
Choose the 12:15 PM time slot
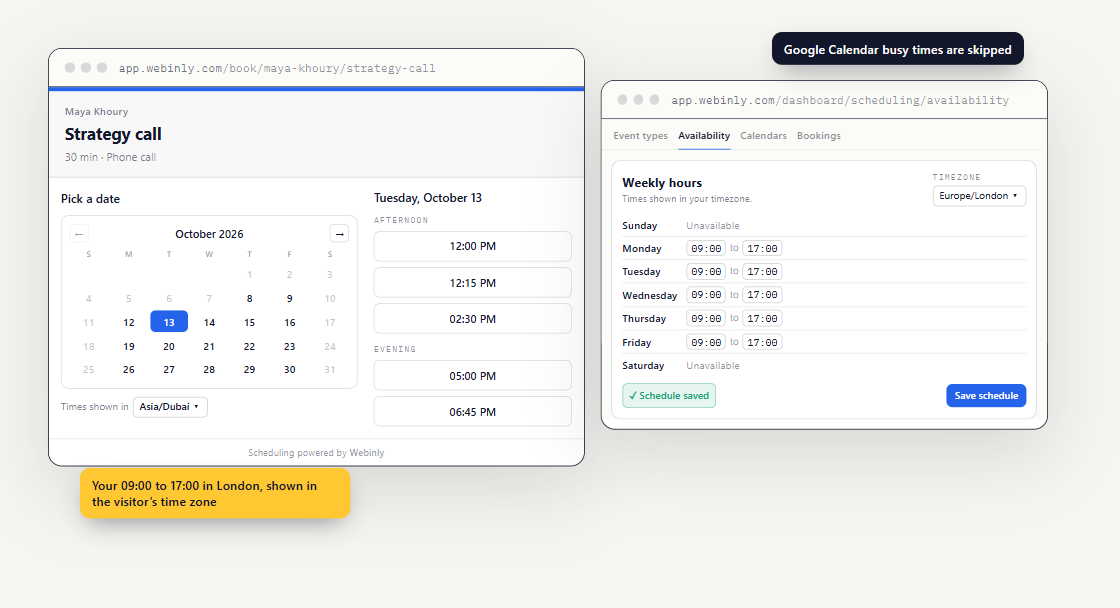[x=473, y=283]
